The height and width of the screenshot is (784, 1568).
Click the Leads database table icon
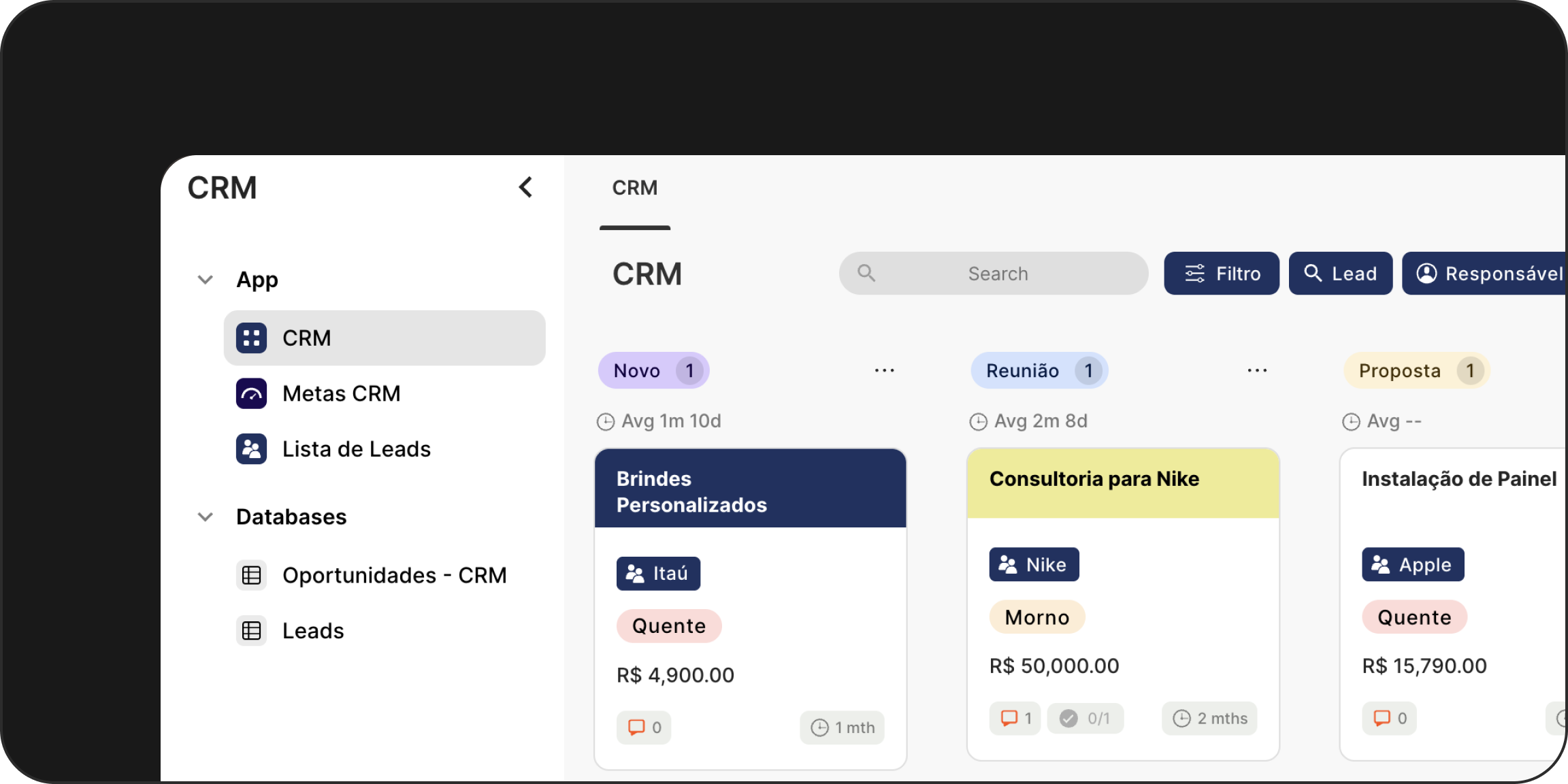click(x=251, y=631)
